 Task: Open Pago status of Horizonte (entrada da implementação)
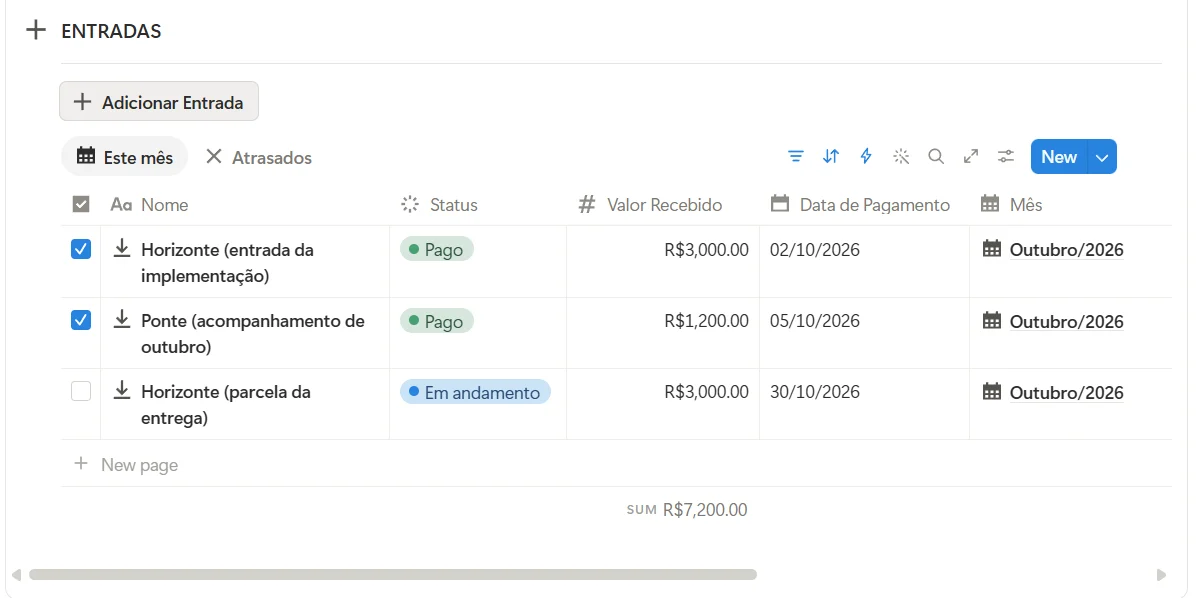437,249
